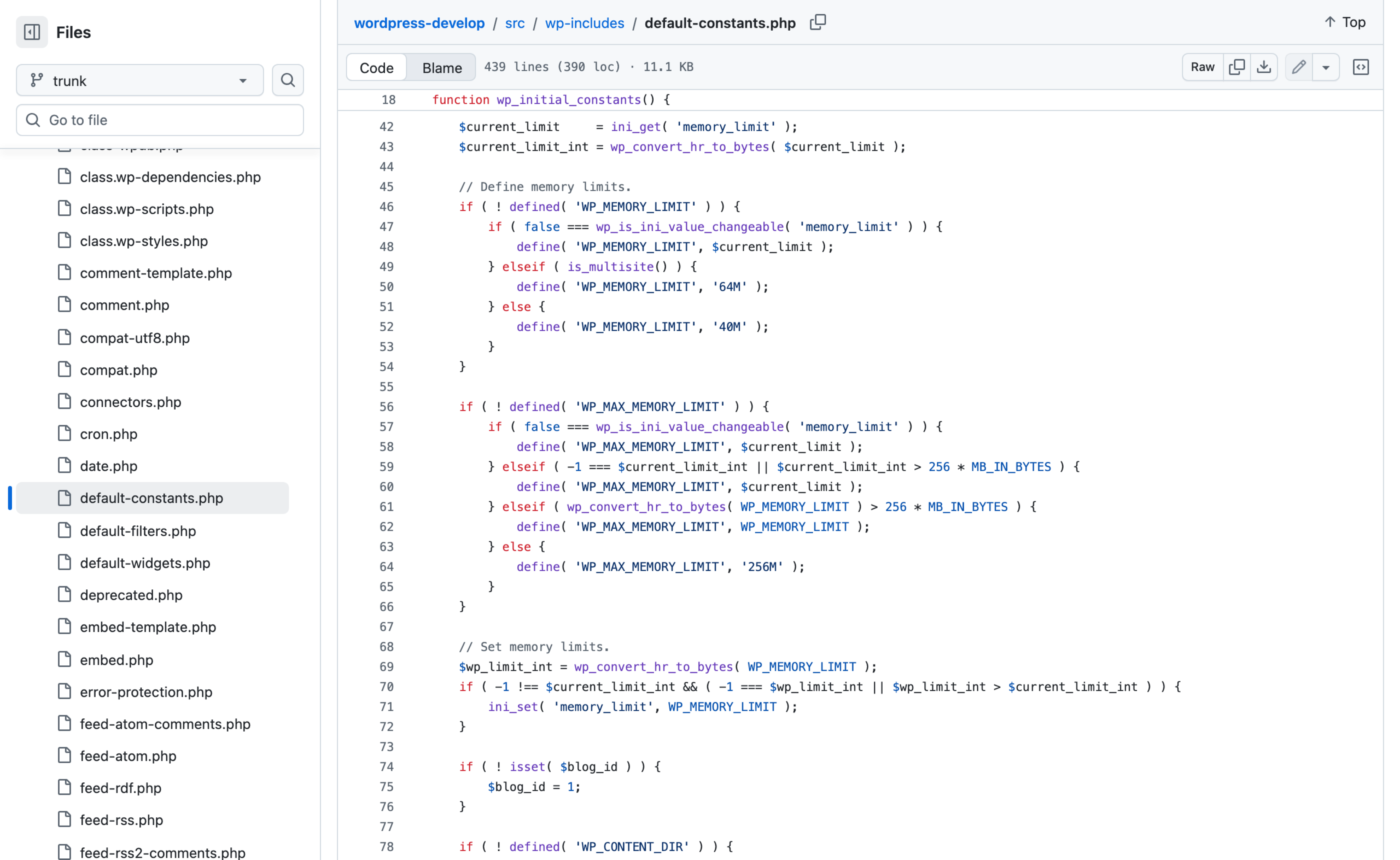Open the Raw file view
The height and width of the screenshot is (860, 1400).
coord(1202,67)
